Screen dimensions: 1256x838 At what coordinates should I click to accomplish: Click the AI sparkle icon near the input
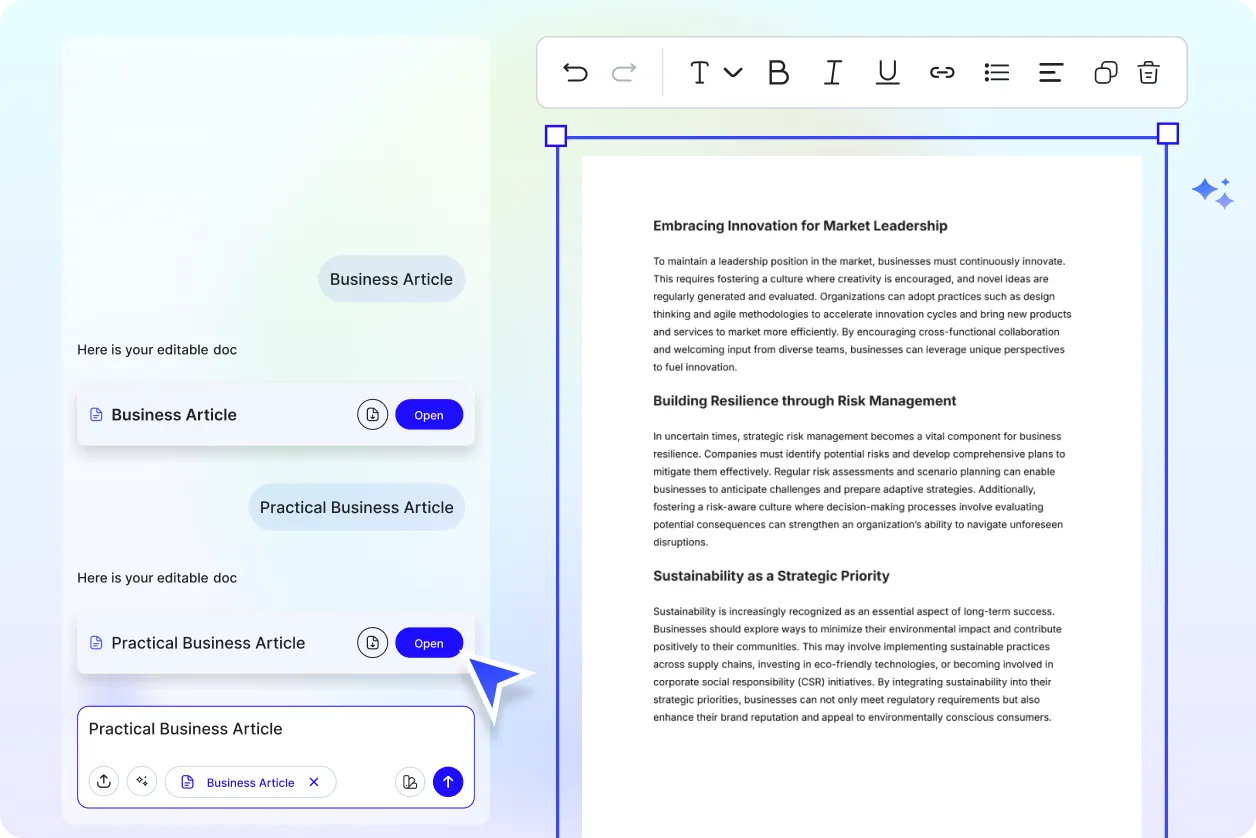(x=142, y=781)
